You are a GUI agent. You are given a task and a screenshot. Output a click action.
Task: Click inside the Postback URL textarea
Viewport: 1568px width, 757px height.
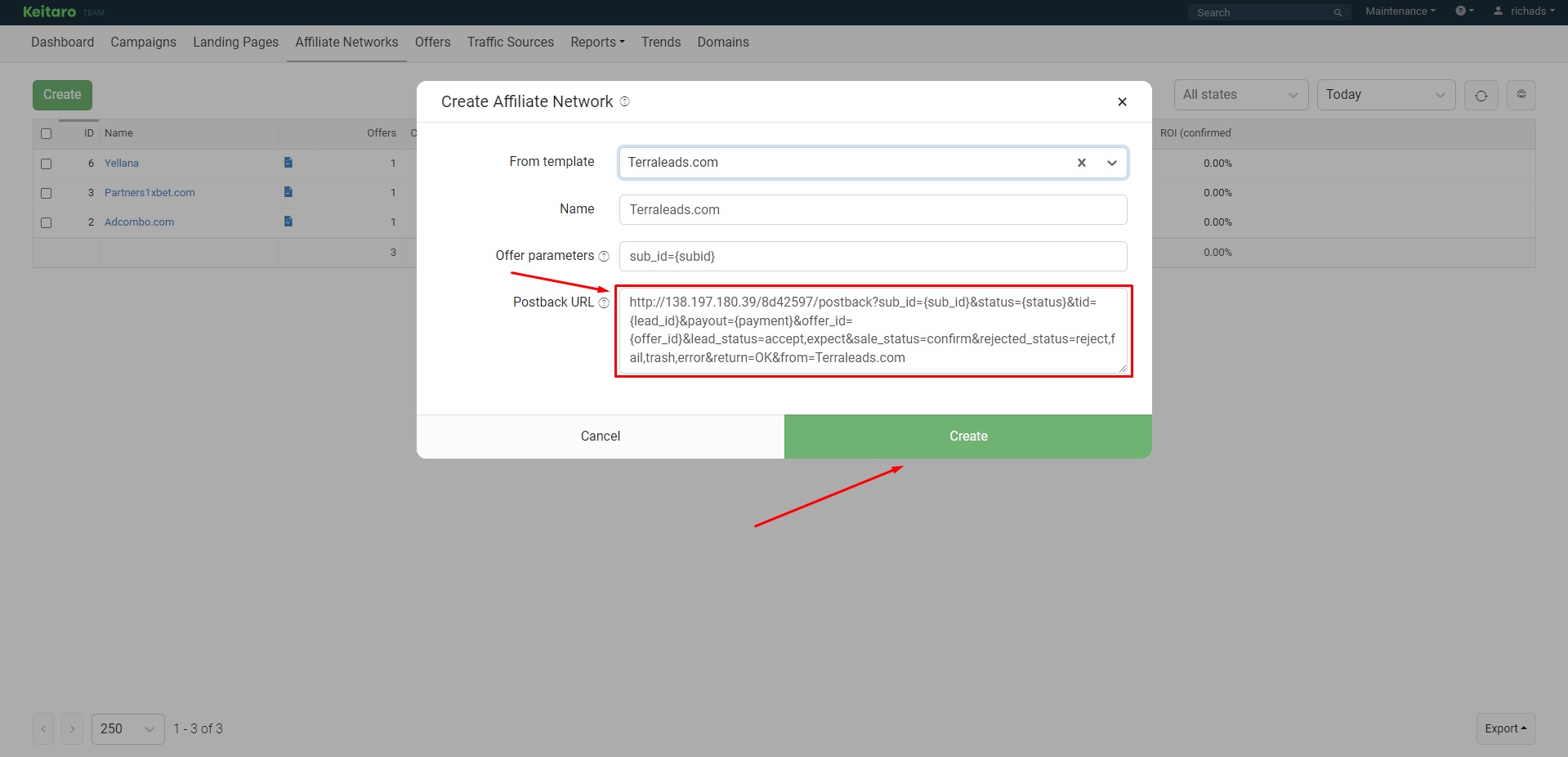coord(873,330)
